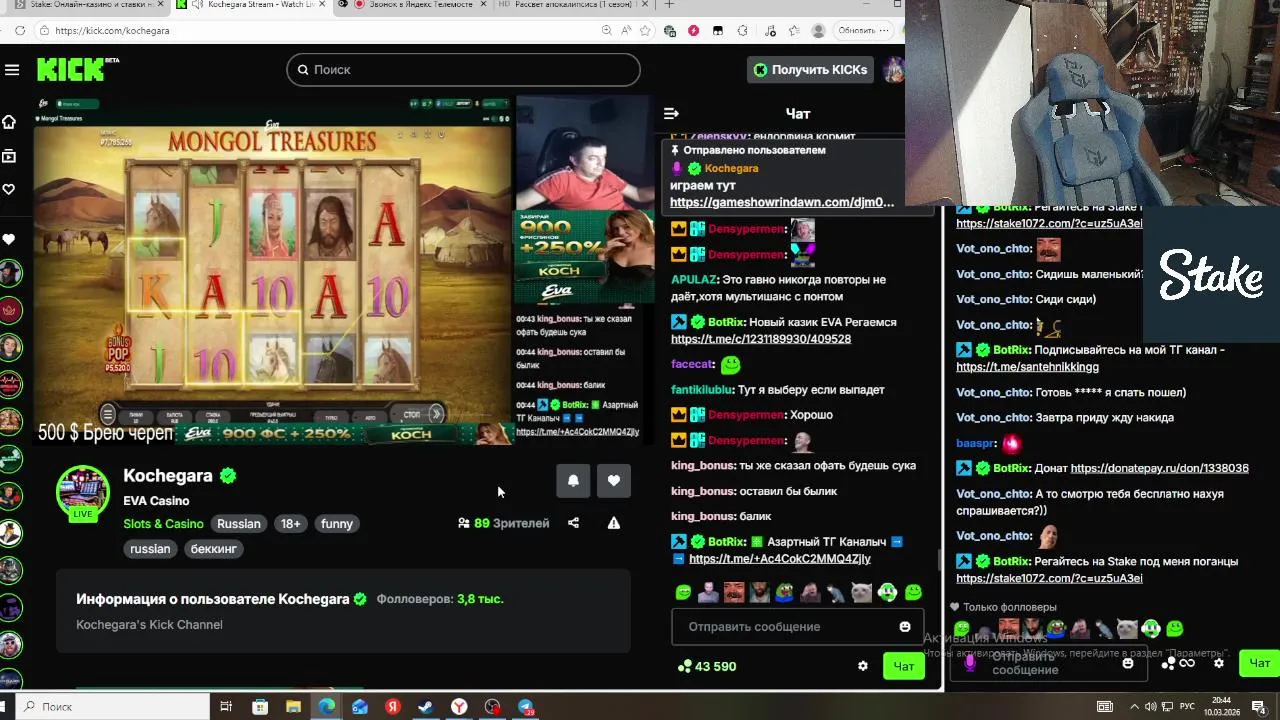Image resolution: width=1280 pixels, height=720 pixels.
Task: Open gameshowrindawn.com pinned link
Action: pos(782,202)
